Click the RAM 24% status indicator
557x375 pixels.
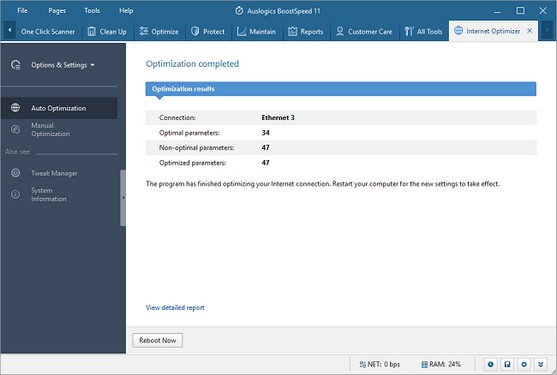coord(440,364)
